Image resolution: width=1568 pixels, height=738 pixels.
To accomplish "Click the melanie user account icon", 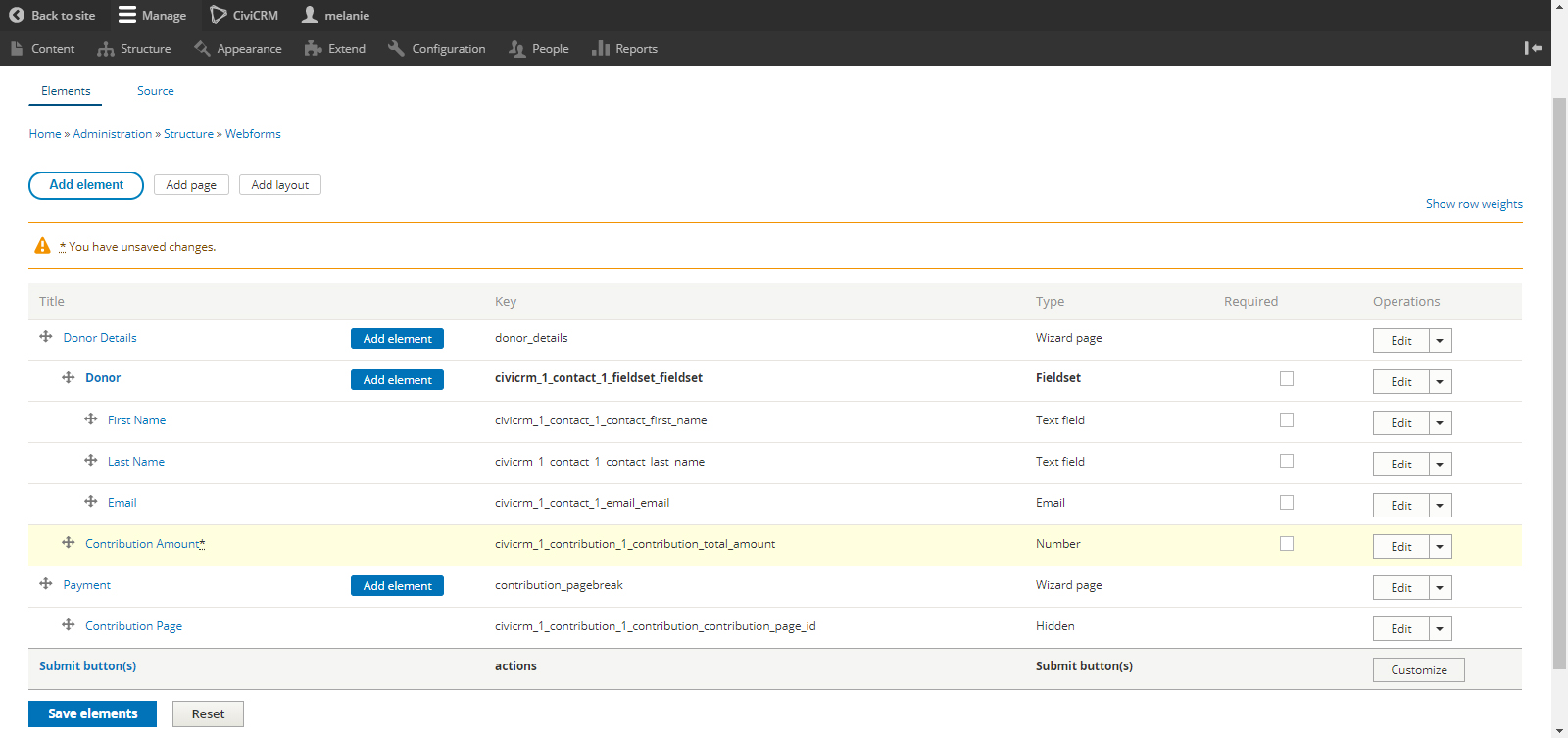I will tap(310, 15).
